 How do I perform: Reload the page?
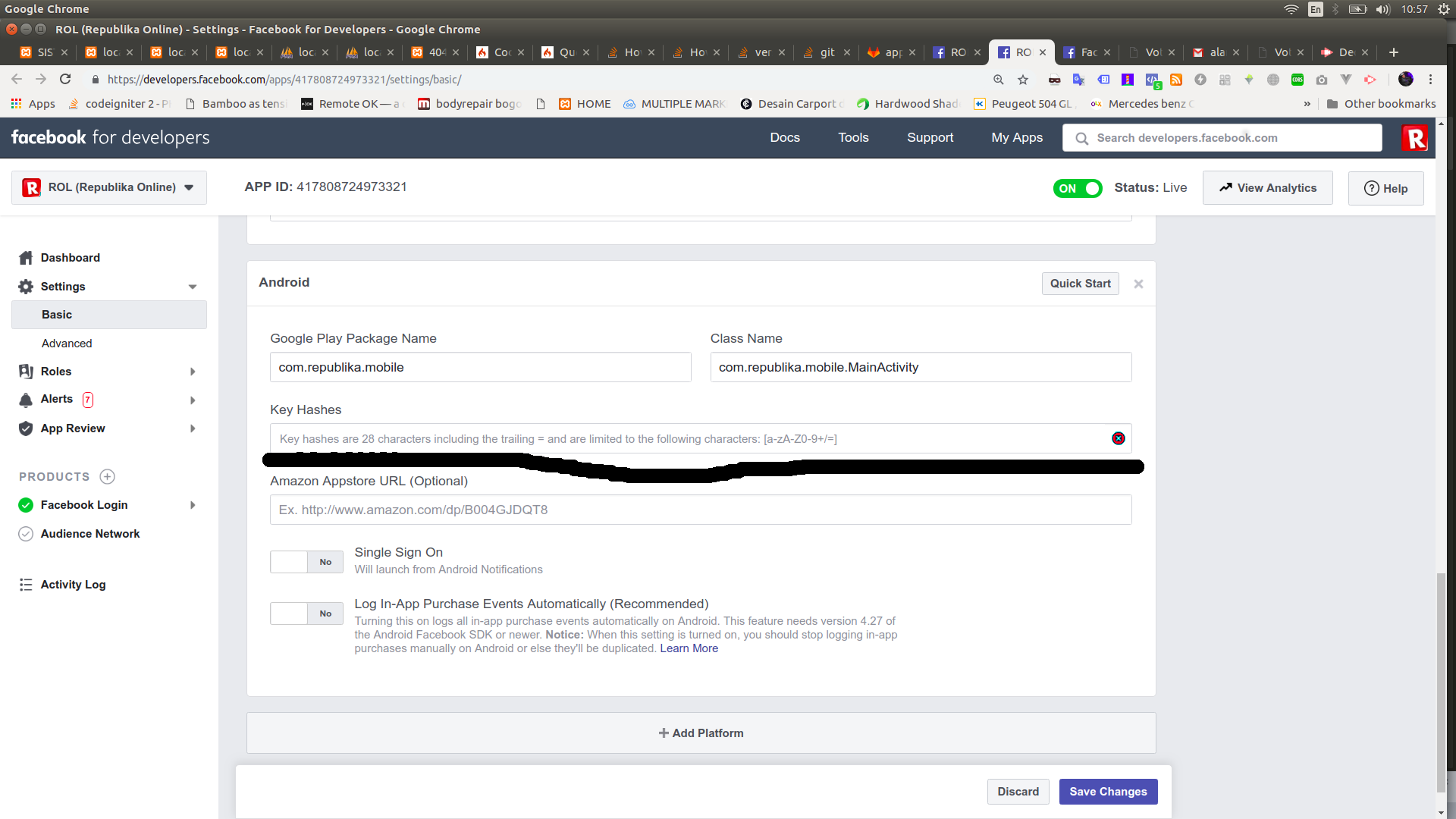tap(65, 79)
